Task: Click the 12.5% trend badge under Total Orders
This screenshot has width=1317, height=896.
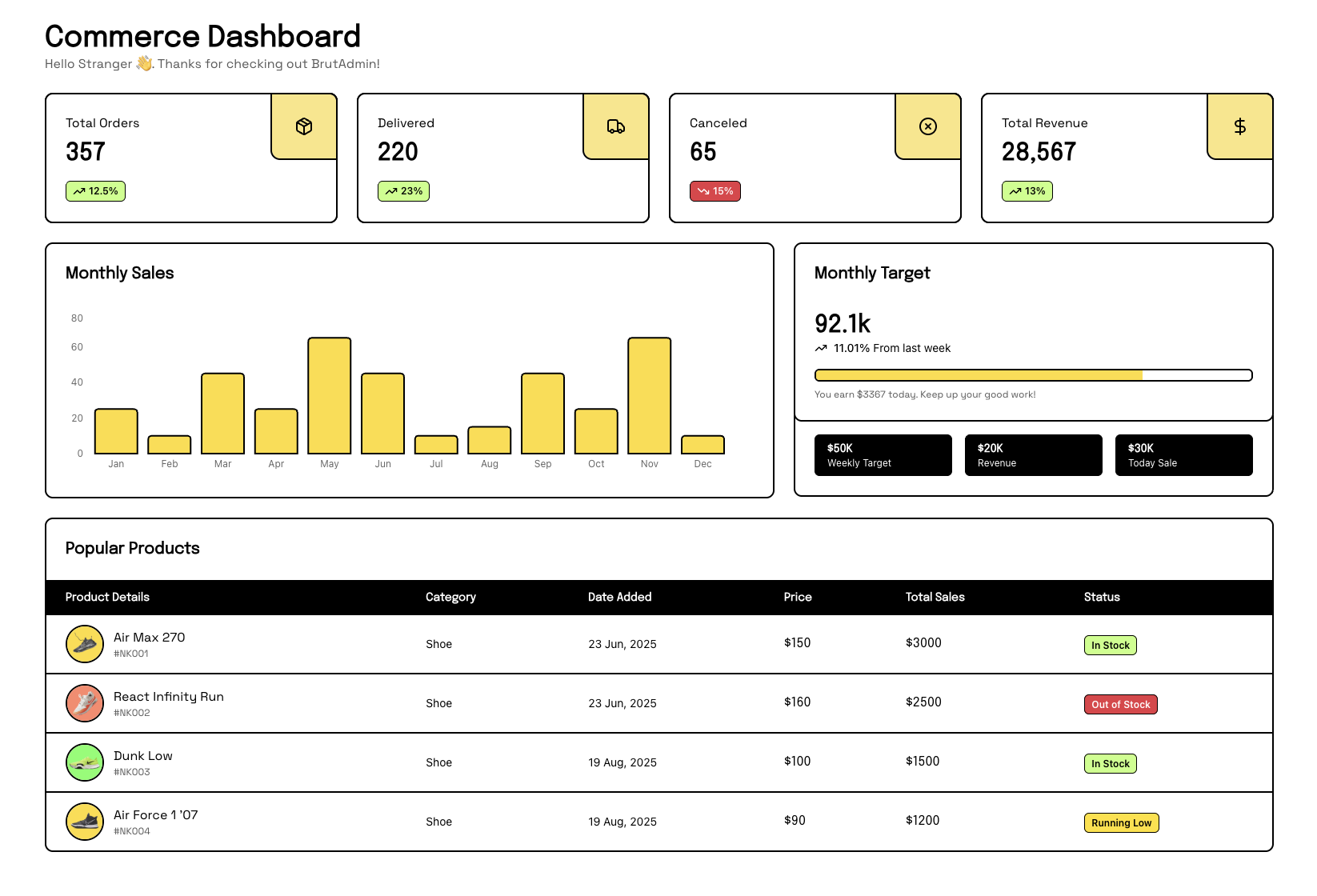Action: [95, 191]
